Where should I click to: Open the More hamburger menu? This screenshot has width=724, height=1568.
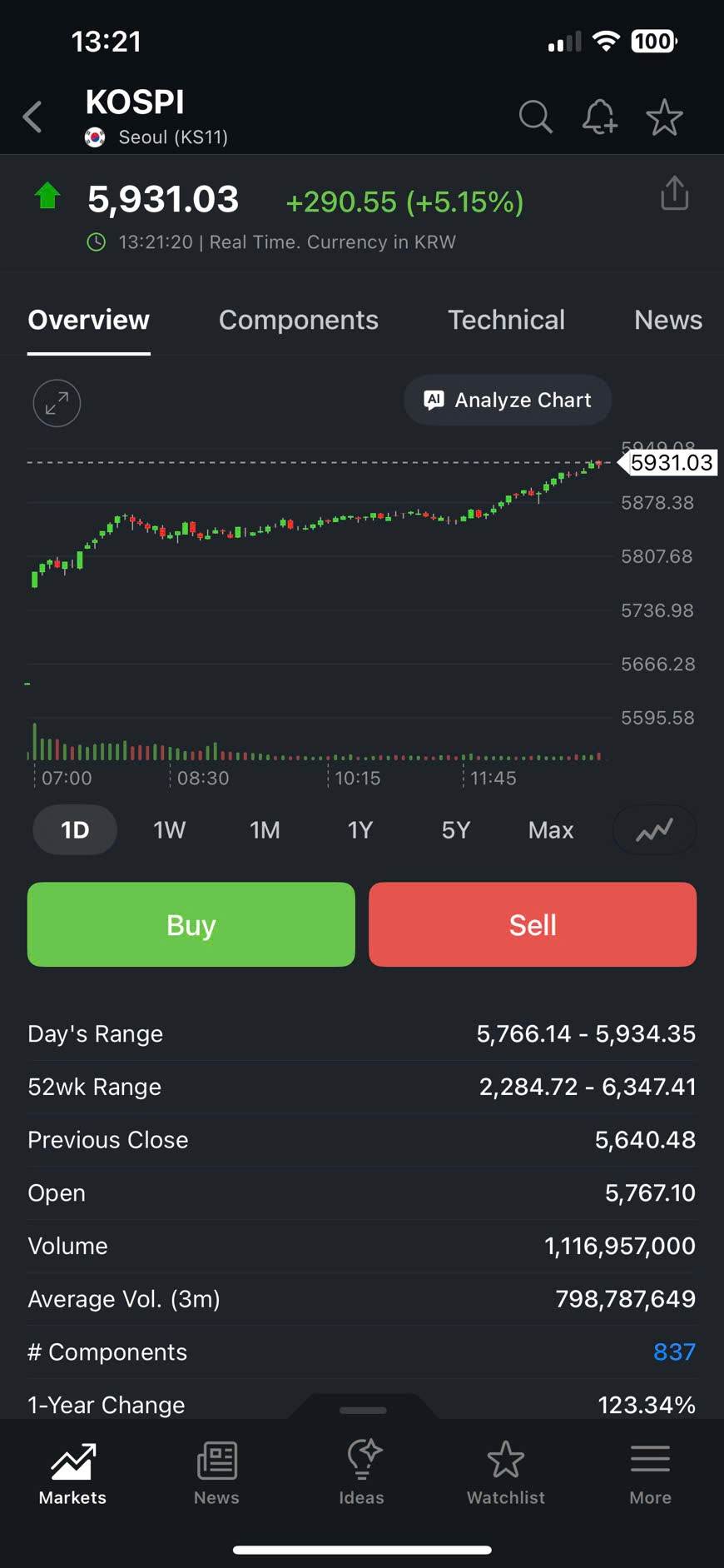(650, 1472)
